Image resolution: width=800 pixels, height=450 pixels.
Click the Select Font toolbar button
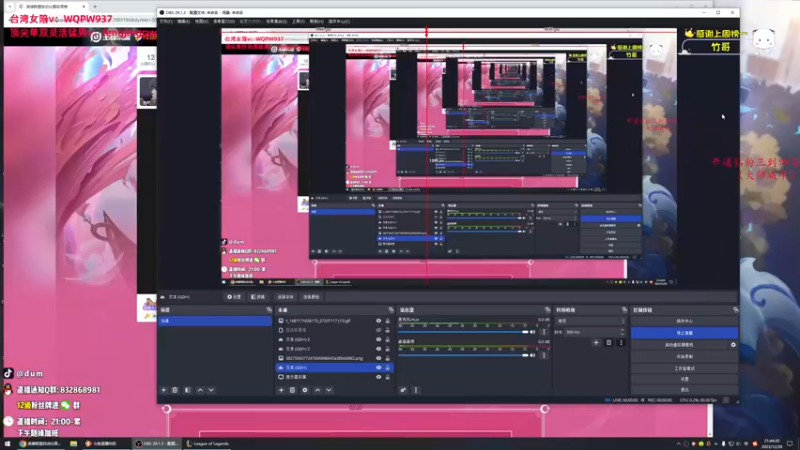[285, 297]
